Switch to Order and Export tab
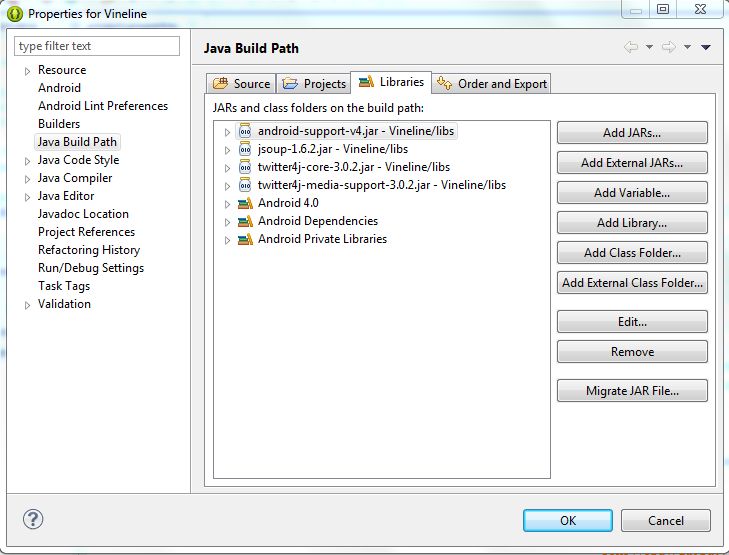This screenshot has width=729, height=555. point(492,84)
